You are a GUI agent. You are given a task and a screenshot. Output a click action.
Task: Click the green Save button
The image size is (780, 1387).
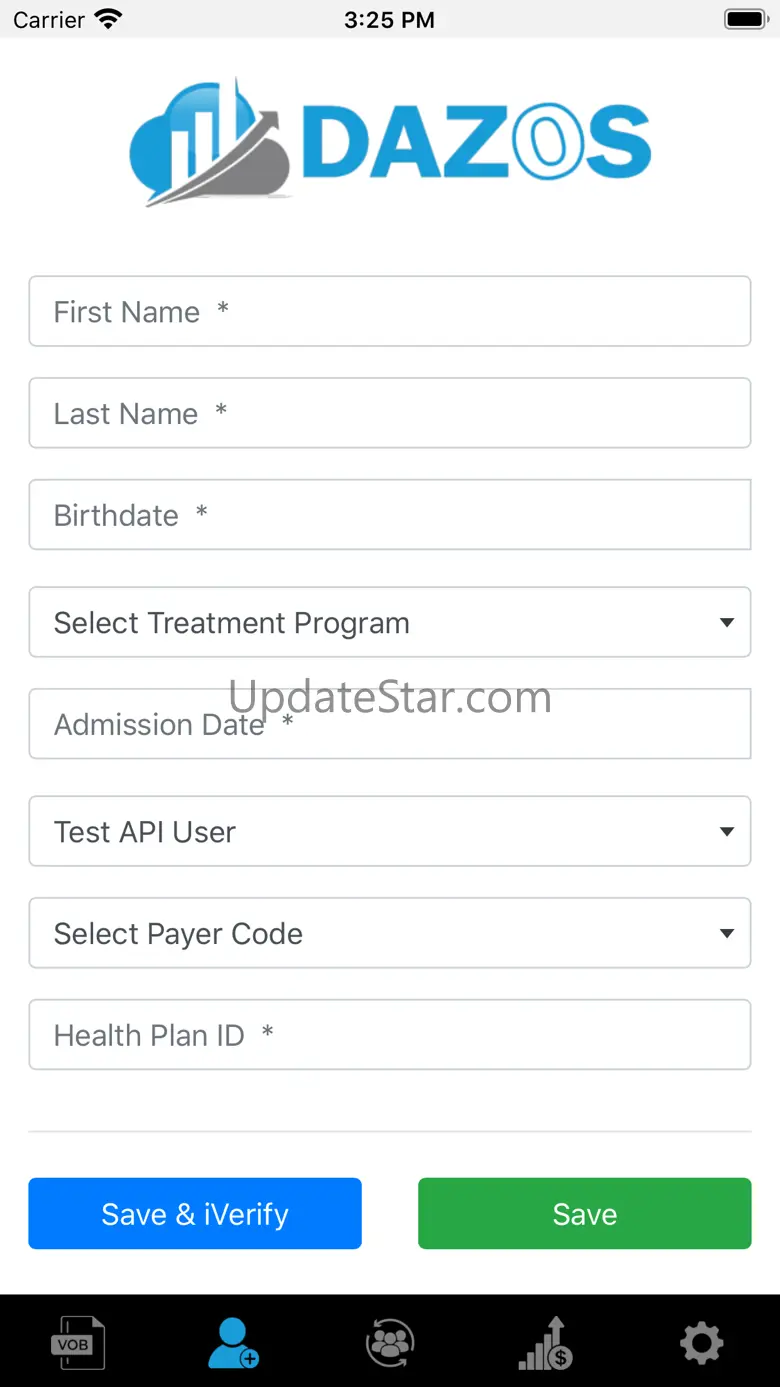pos(585,1213)
